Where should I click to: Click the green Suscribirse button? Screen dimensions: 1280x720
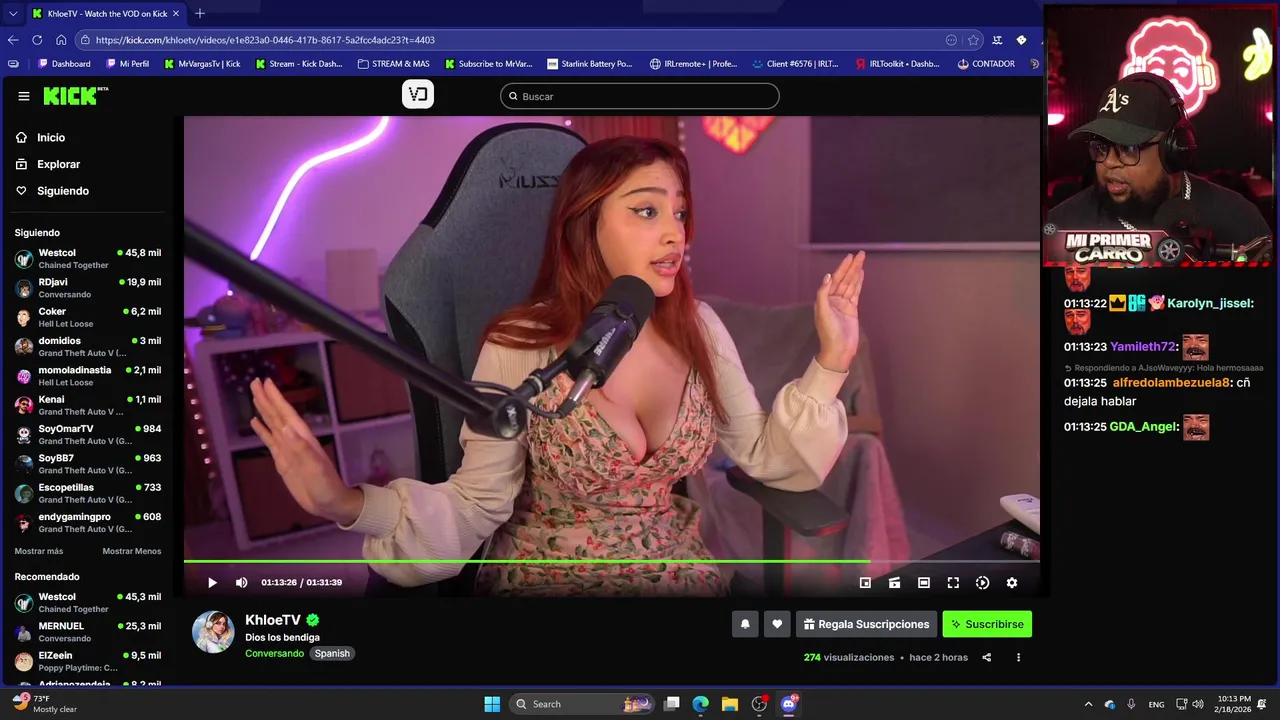[987, 624]
